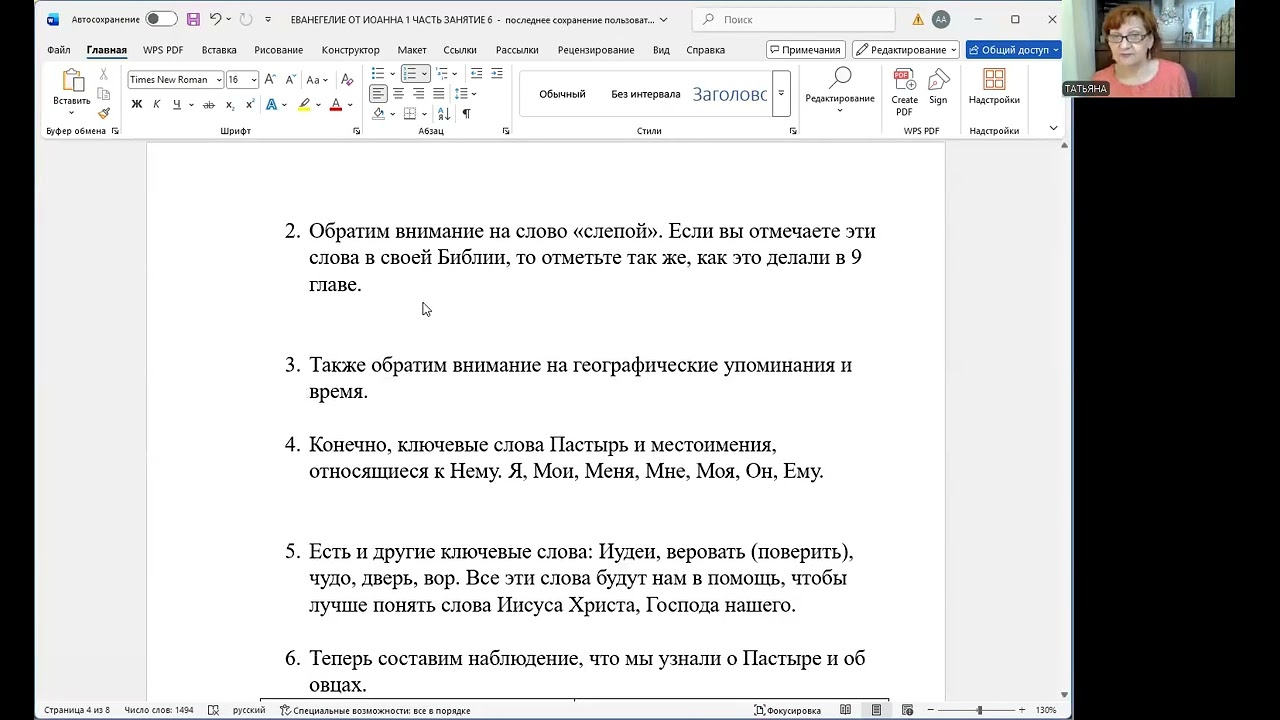This screenshot has width=1280, height=720.
Task: Click the Фокусировка focus mode button
Action: 789,710
